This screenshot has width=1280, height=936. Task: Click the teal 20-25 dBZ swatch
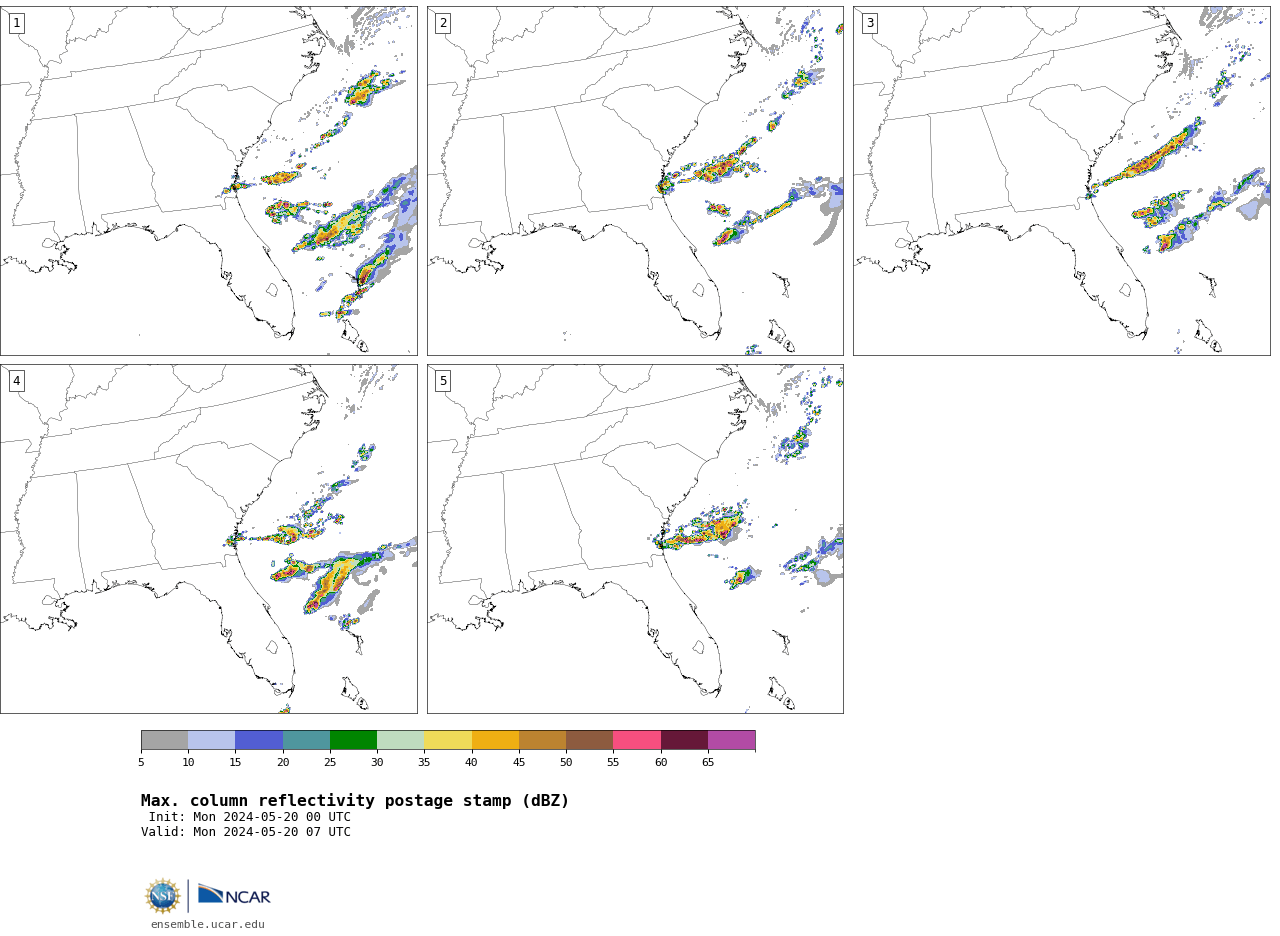coord(306,740)
